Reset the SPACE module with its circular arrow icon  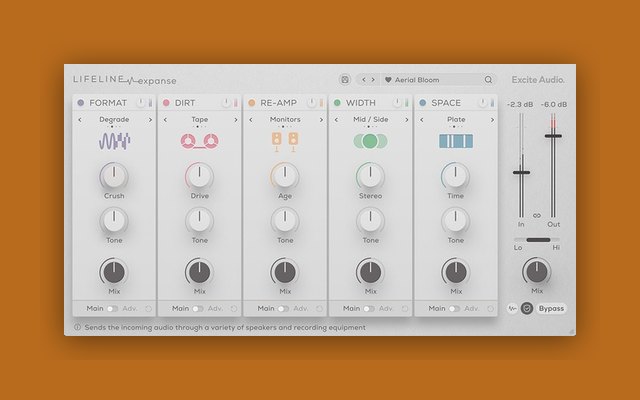(x=490, y=309)
